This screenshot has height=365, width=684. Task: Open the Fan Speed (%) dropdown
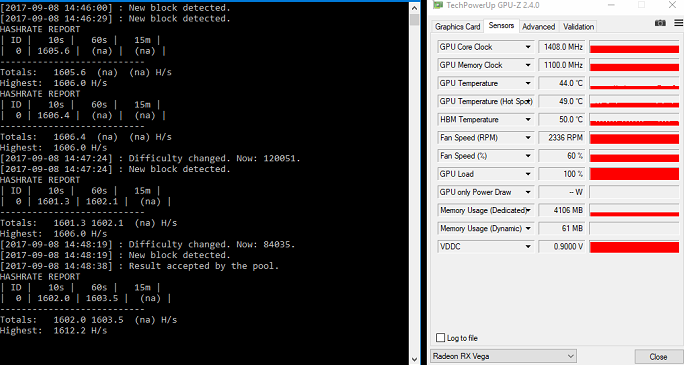pos(528,156)
